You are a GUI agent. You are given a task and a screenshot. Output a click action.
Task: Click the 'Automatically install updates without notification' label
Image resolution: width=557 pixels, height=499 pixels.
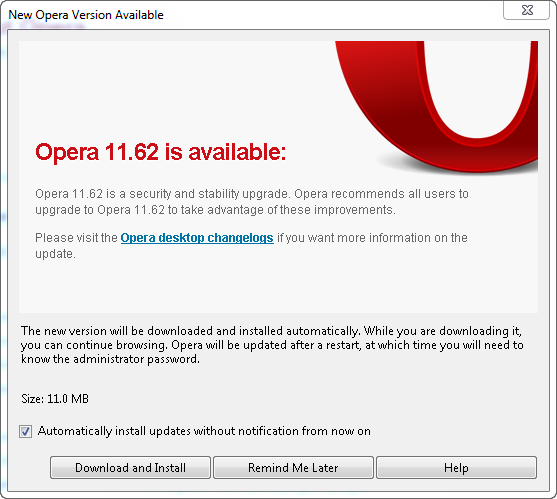point(204,431)
